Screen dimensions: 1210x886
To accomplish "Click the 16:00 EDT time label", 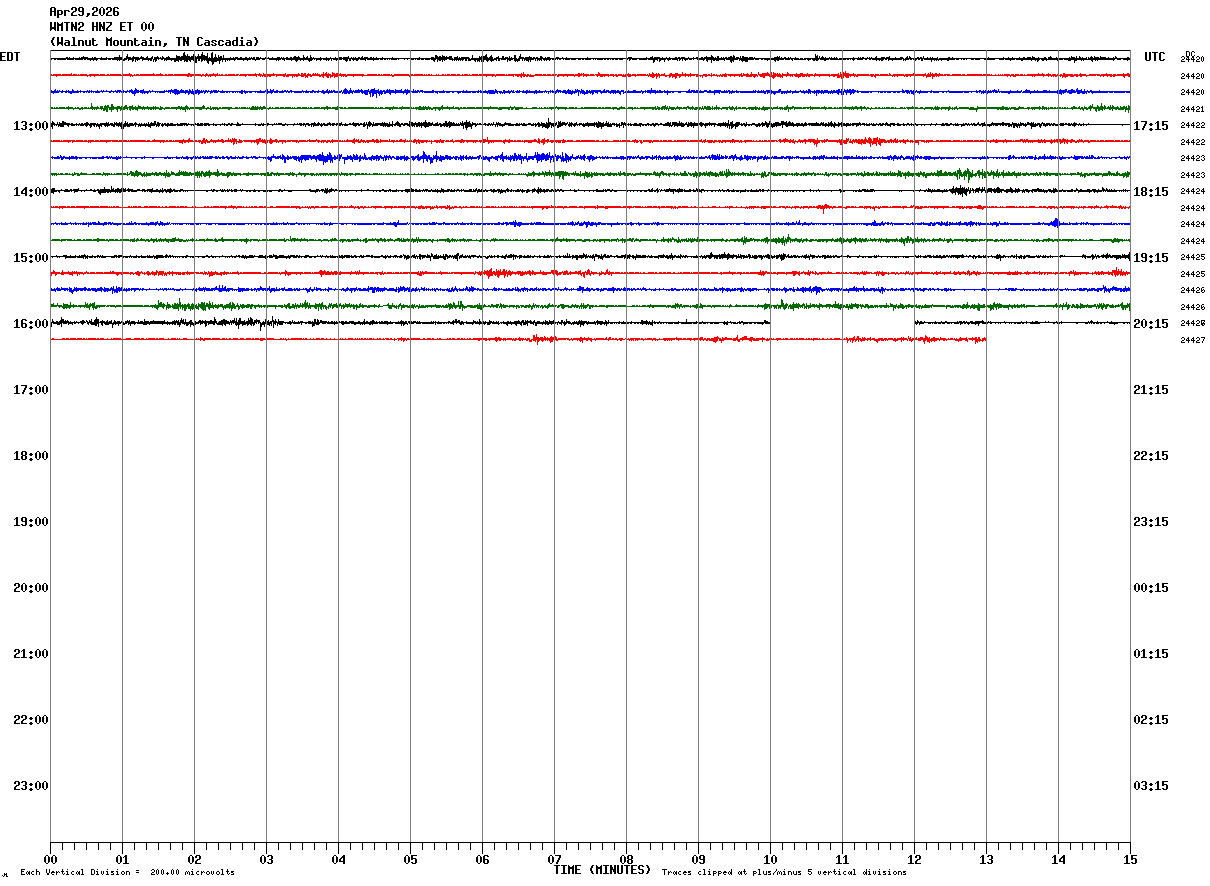I will point(31,324).
